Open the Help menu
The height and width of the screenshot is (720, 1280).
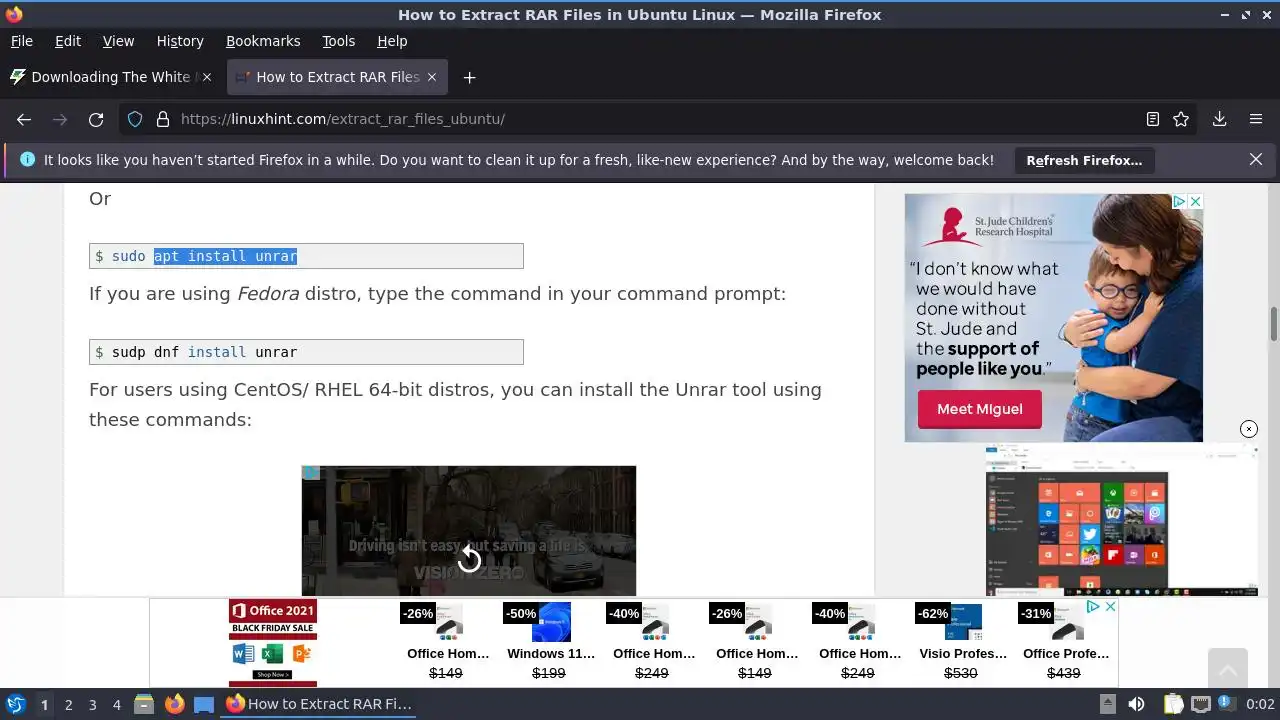(x=392, y=41)
